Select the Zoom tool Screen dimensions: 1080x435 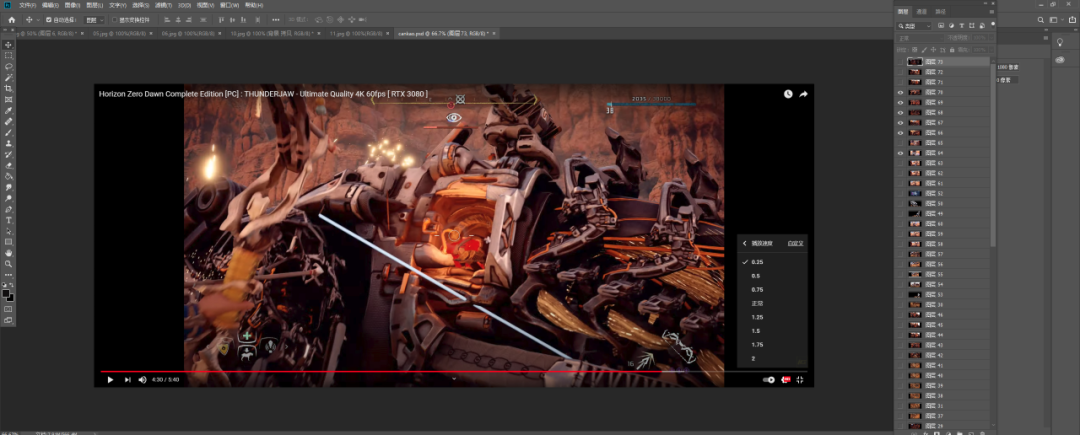[x=8, y=264]
